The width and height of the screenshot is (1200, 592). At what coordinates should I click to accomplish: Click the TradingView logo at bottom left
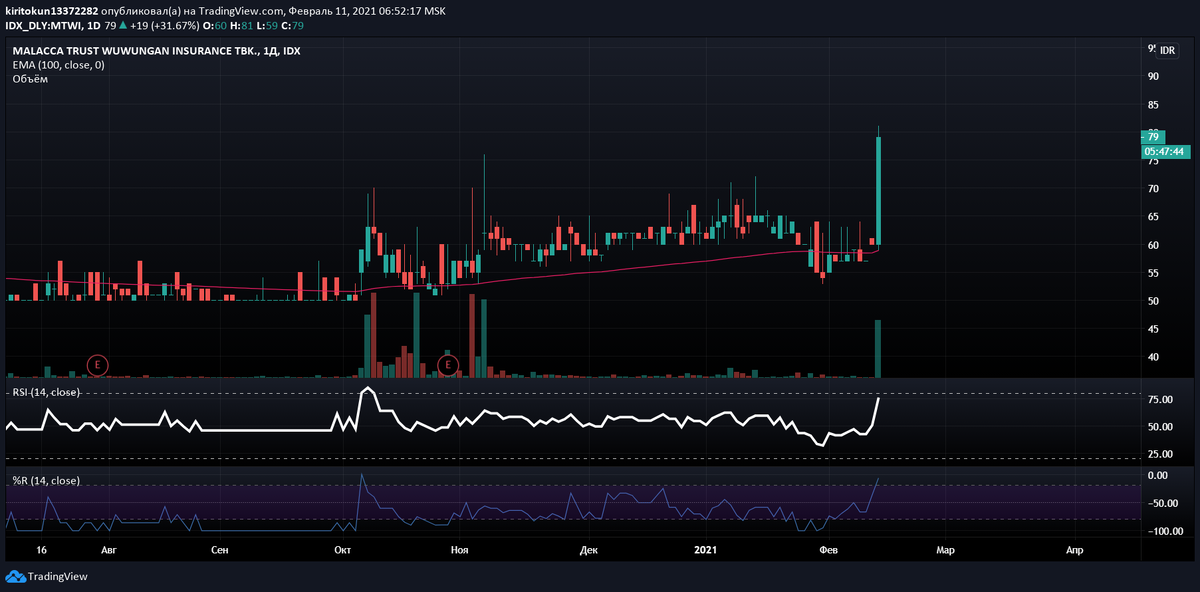point(46,577)
